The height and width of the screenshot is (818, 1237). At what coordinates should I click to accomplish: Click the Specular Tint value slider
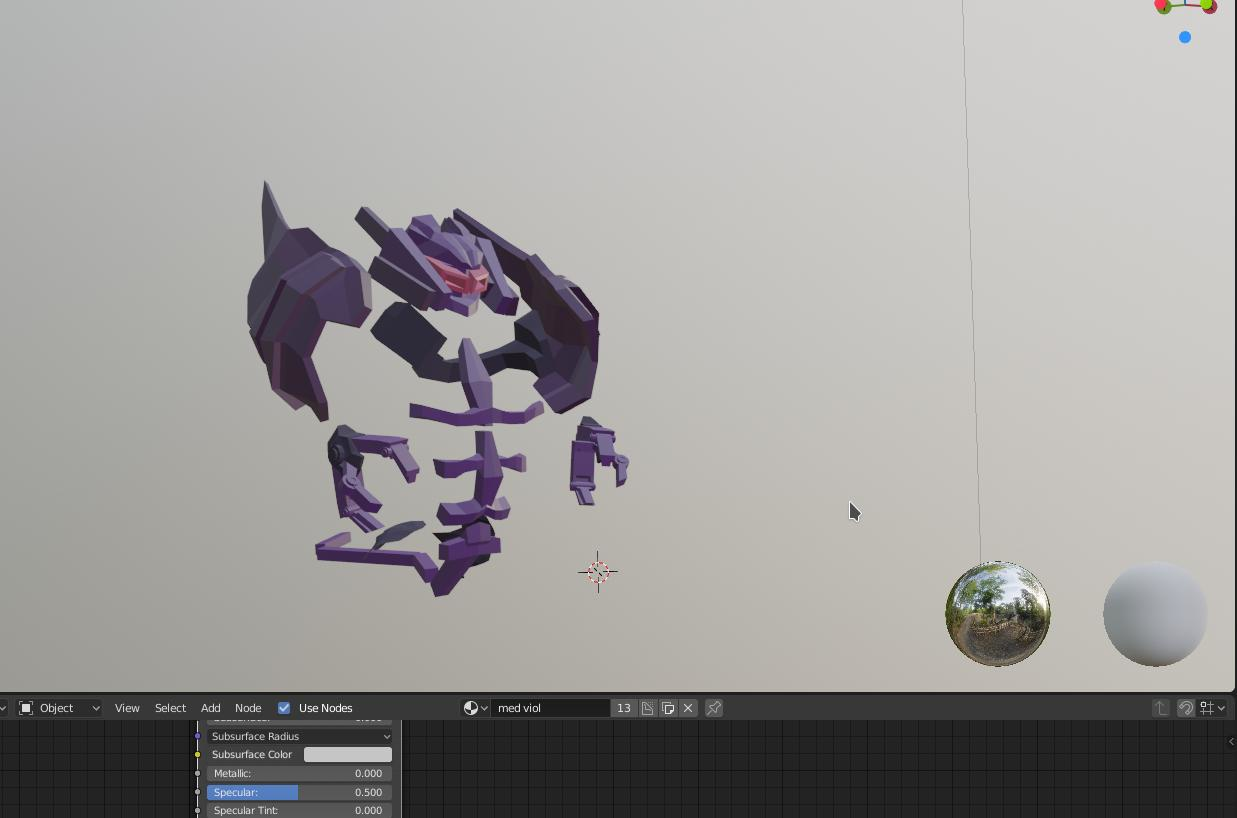(300, 810)
